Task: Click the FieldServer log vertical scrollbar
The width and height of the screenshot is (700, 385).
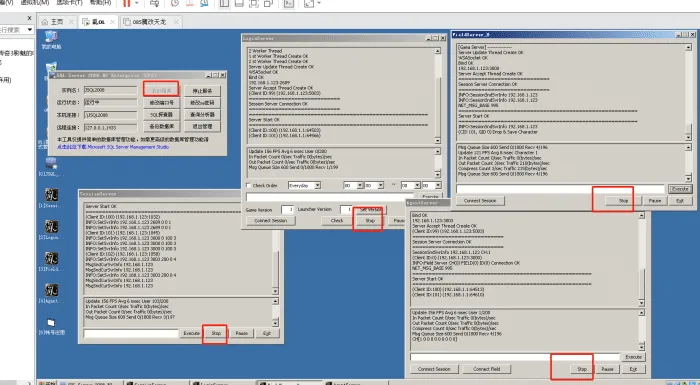Action: click(x=688, y=93)
